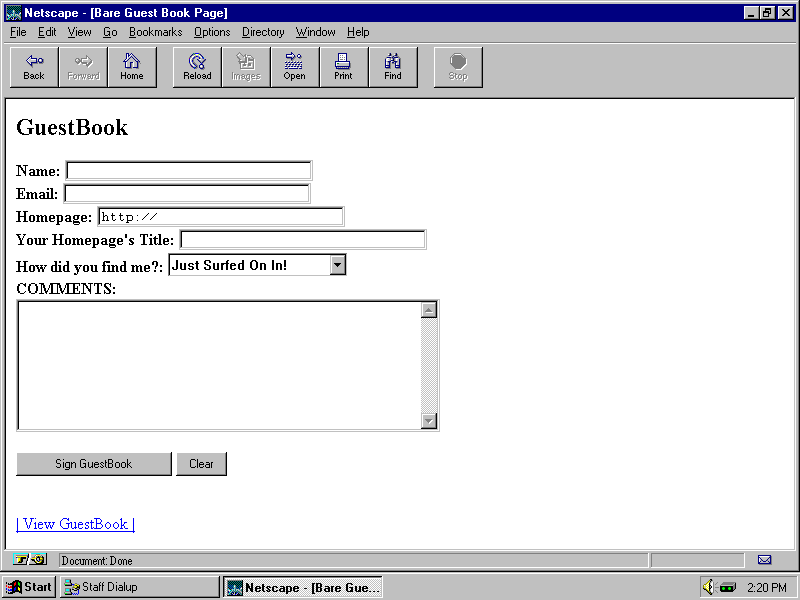Image resolution: width=800 pixels, height=600 pixels.
Task: Click the security key icon in status bar
Action: pyautogui.click(x=30, y=560)
